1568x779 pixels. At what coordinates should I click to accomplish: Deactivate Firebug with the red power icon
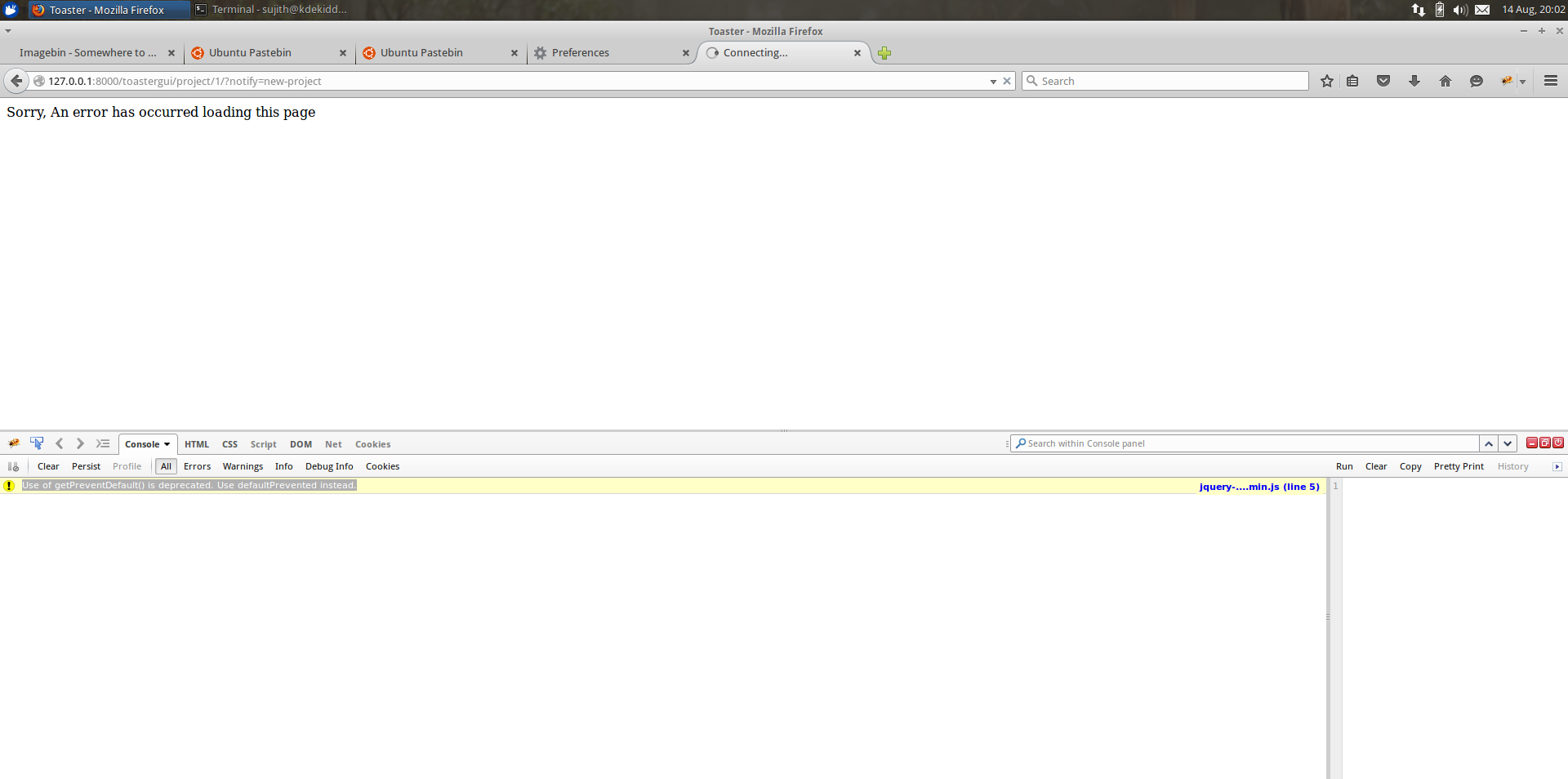[1558, 443]
